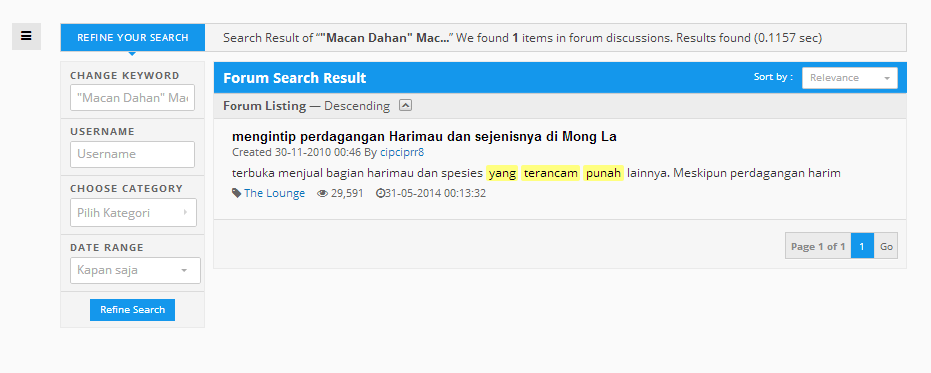Click the Search Result summary text
The width and height of the screenshot is (931, 373).
click(522, 38)
